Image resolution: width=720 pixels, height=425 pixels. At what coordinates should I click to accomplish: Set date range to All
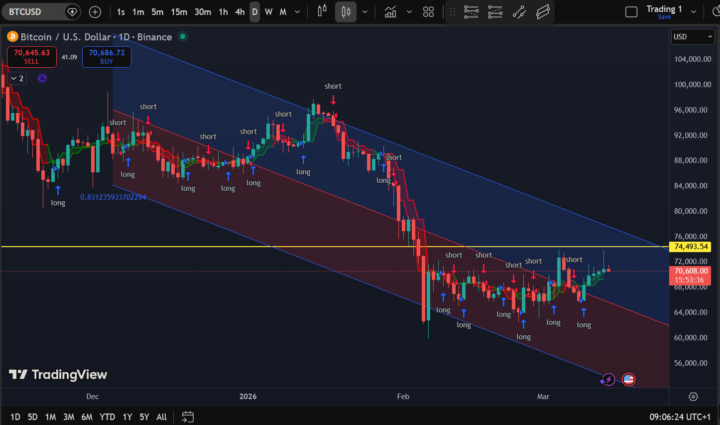click(162, 417)
